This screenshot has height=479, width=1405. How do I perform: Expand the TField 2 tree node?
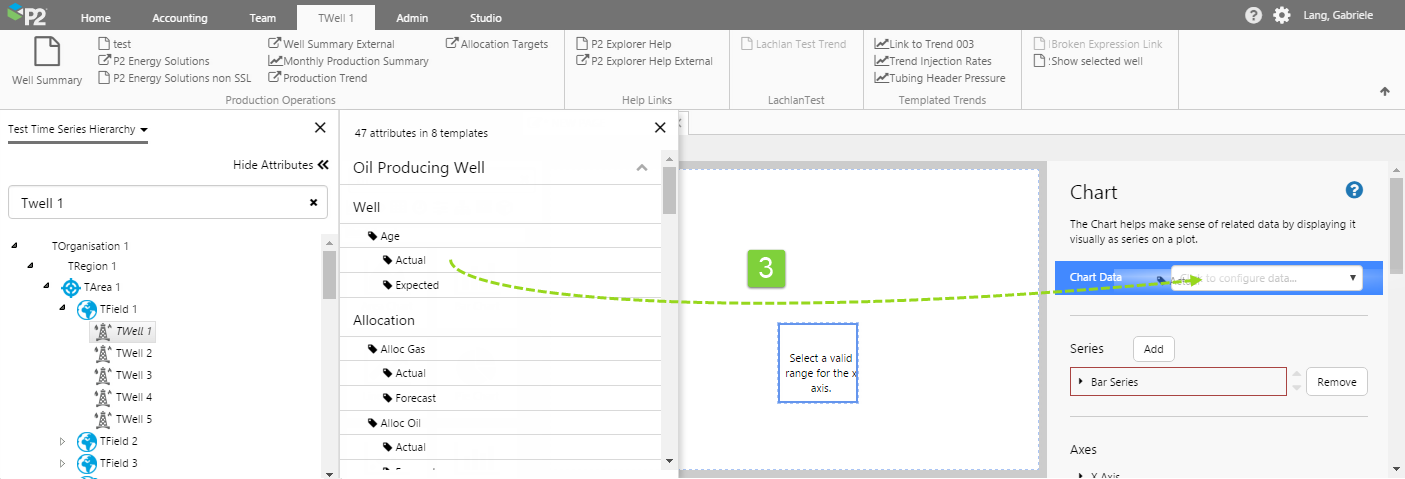coord(62,441)
